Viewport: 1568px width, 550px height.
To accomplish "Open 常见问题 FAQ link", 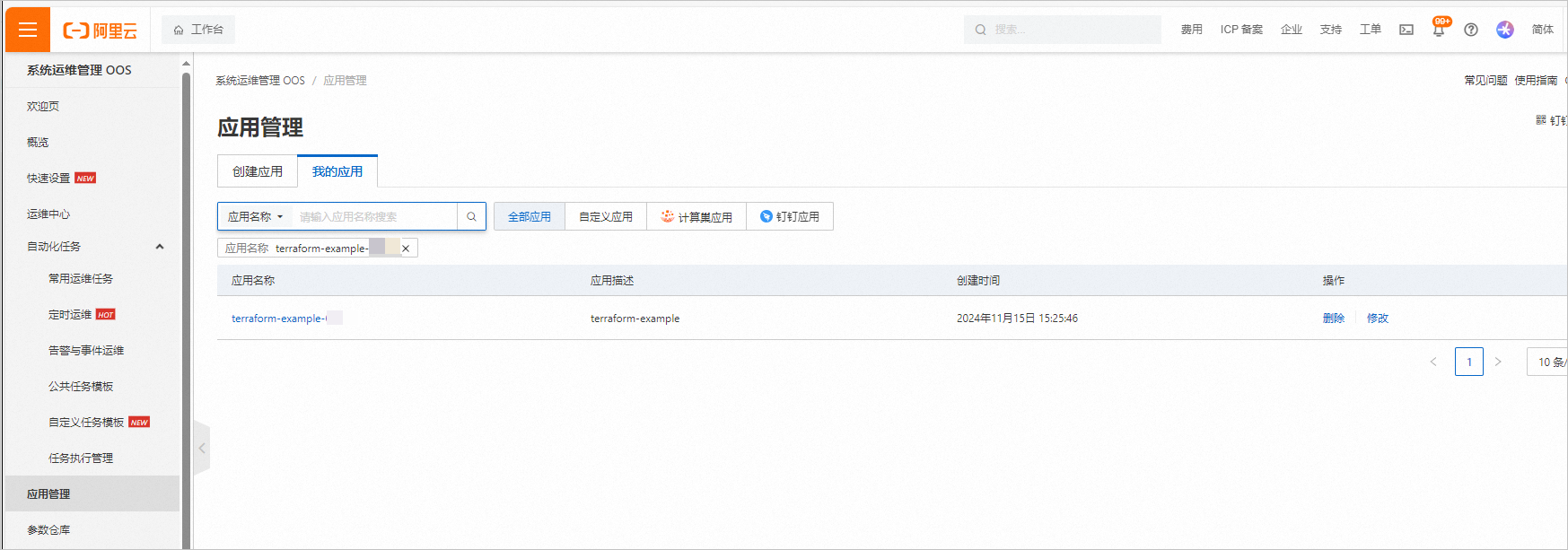I will point(1486,81).
